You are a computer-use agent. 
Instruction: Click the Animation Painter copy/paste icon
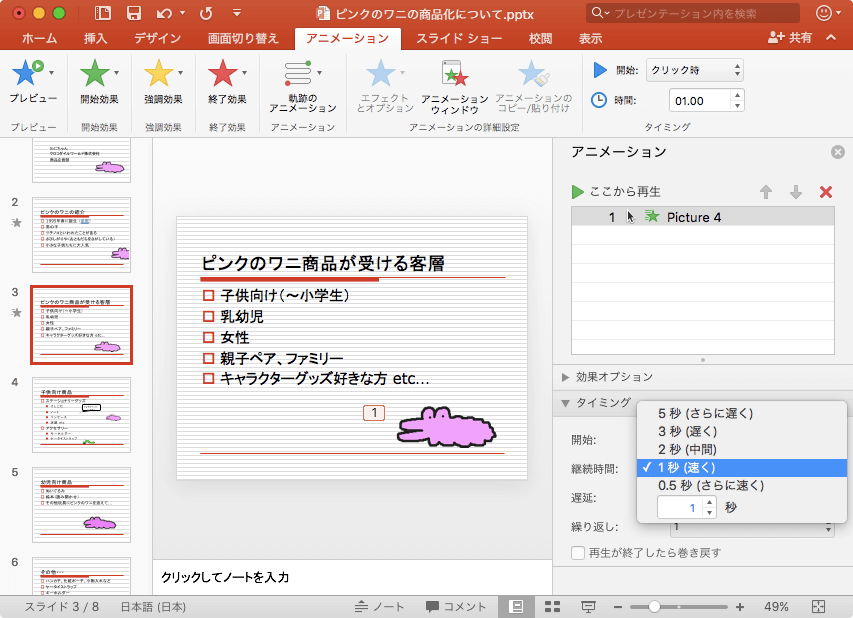[x=533, y=73]
